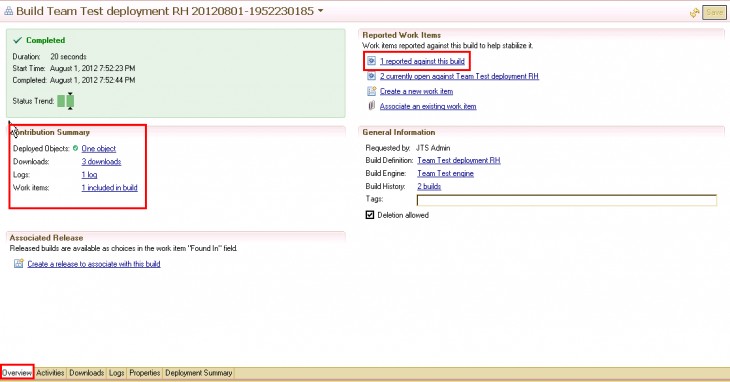Open the 'One object' link

click(99, 148)
